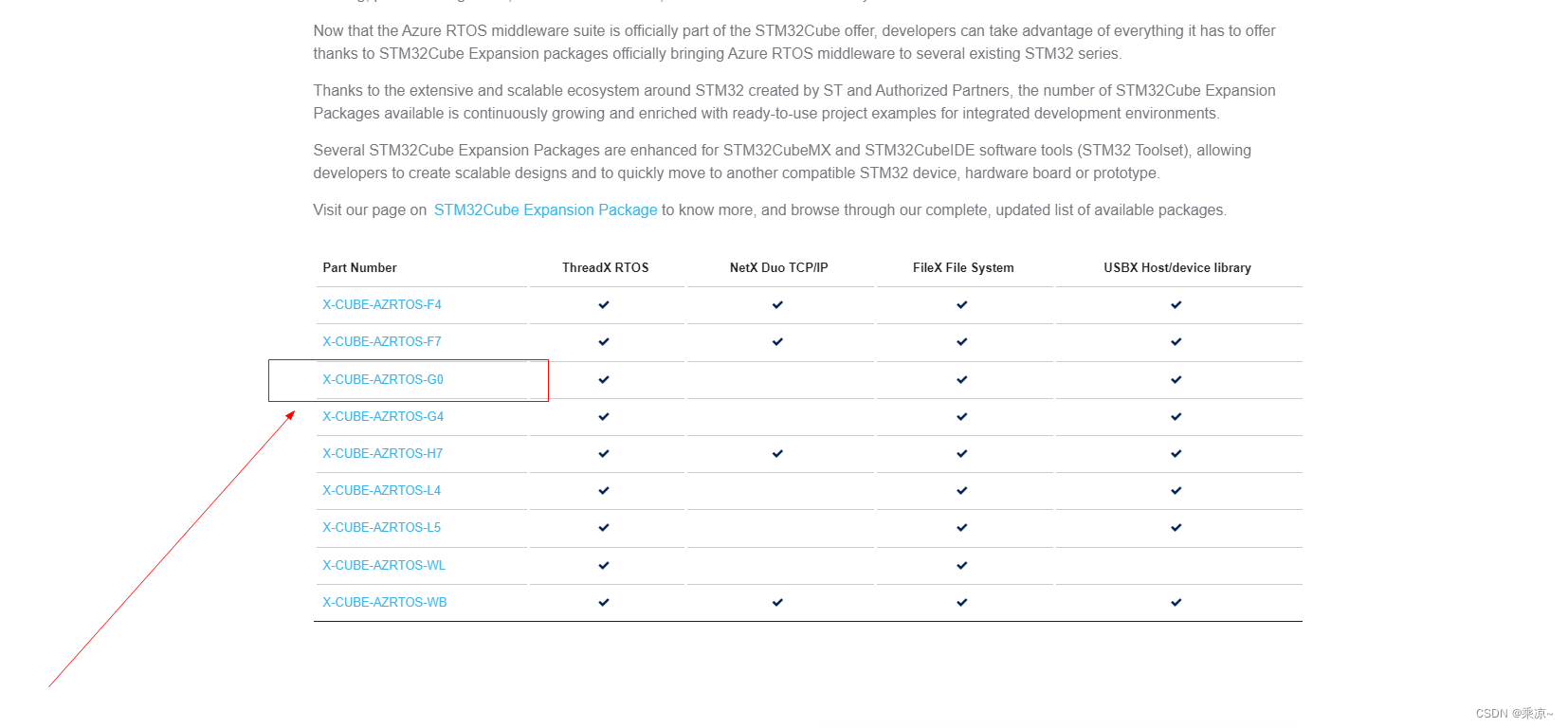Image resolution: width=1568 pixels, height=728 pixels.
Task: Click the NetX Duo TCP/IP column header
Action: pos(779,267)
